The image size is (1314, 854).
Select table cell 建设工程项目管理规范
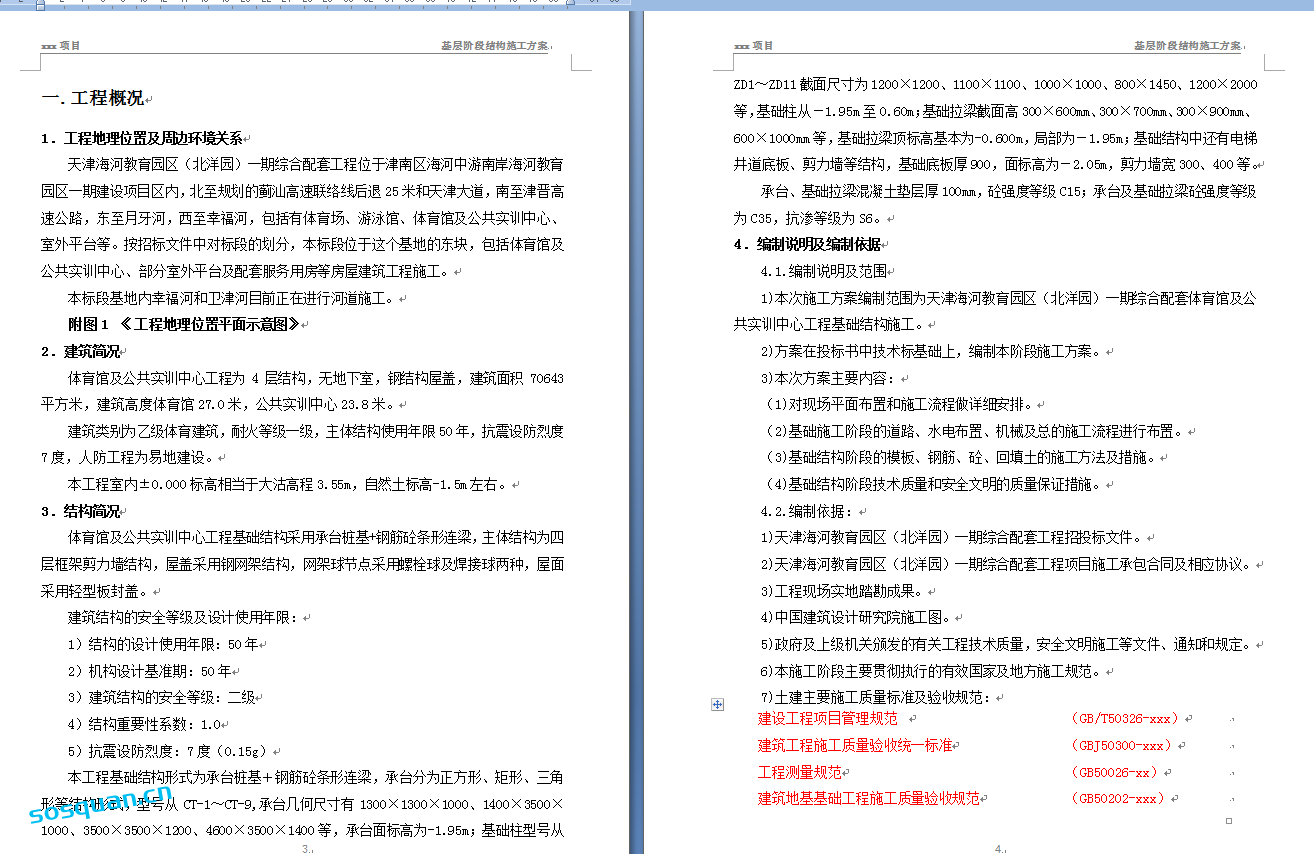[x=828, y=719]
